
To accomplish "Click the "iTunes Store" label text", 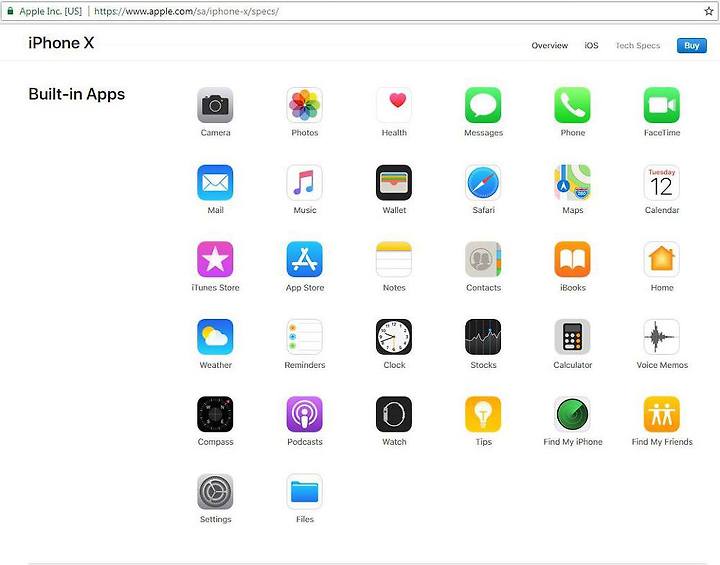I will (215, 288).
